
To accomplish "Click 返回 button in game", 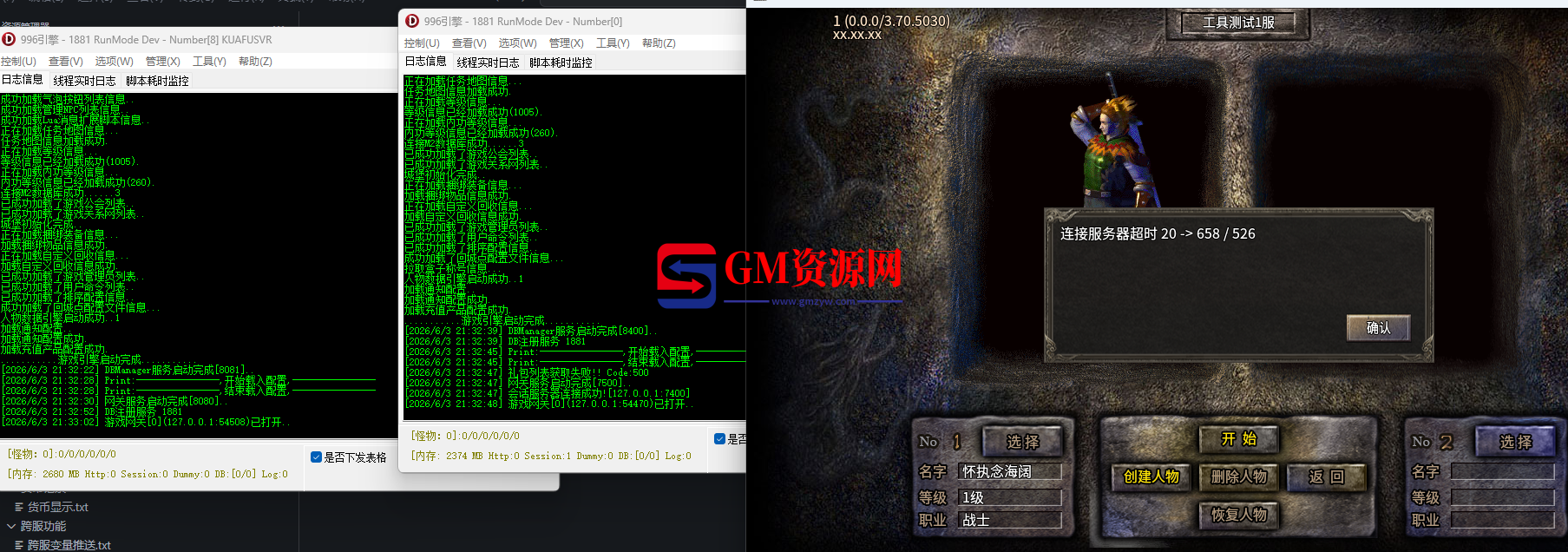I will click(1326, 476).
